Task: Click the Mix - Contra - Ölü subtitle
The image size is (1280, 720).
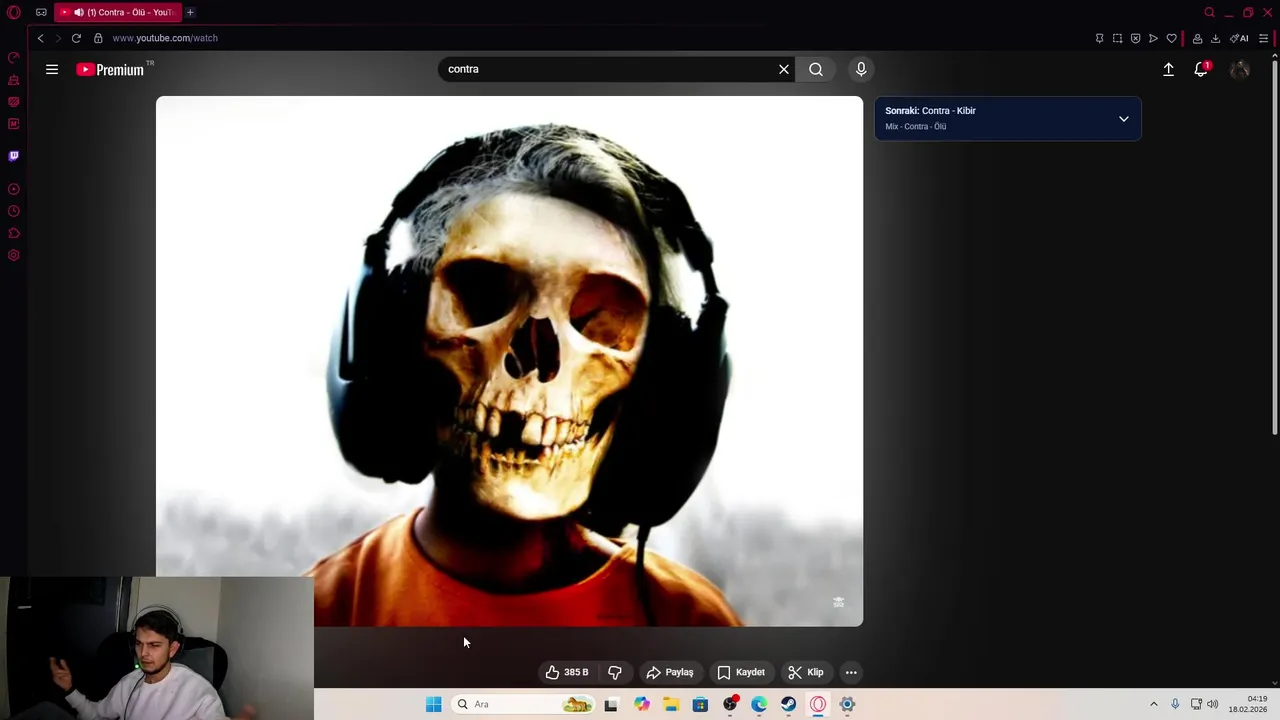Action: (915, 127)
